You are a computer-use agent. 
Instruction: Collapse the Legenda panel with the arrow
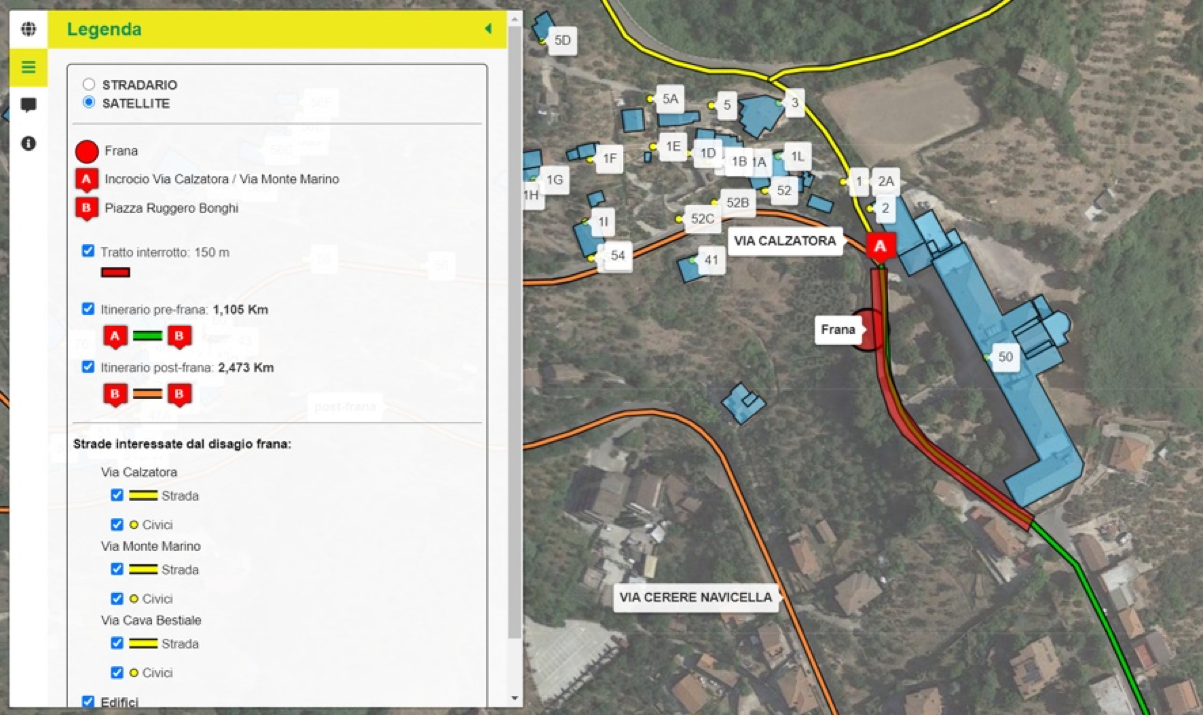click(488, 29)
